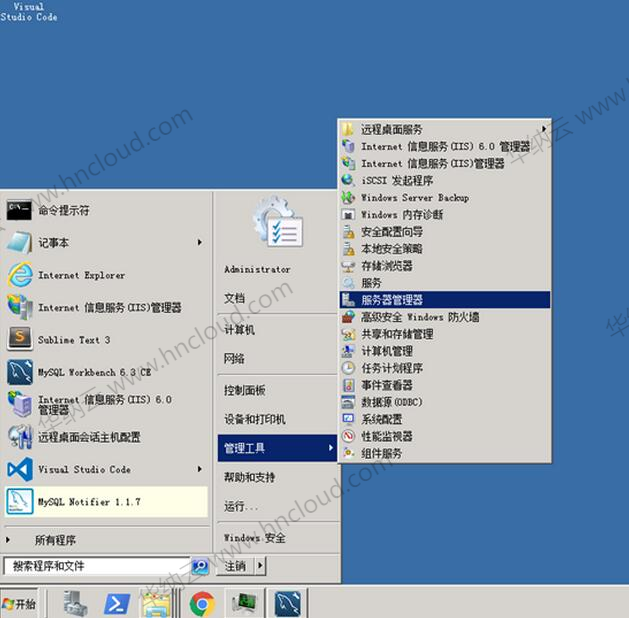Open the File Explorer icon on the taskbar
Image resolution: width=629 pixels, height=618 pixels.
tap(156, 604)
